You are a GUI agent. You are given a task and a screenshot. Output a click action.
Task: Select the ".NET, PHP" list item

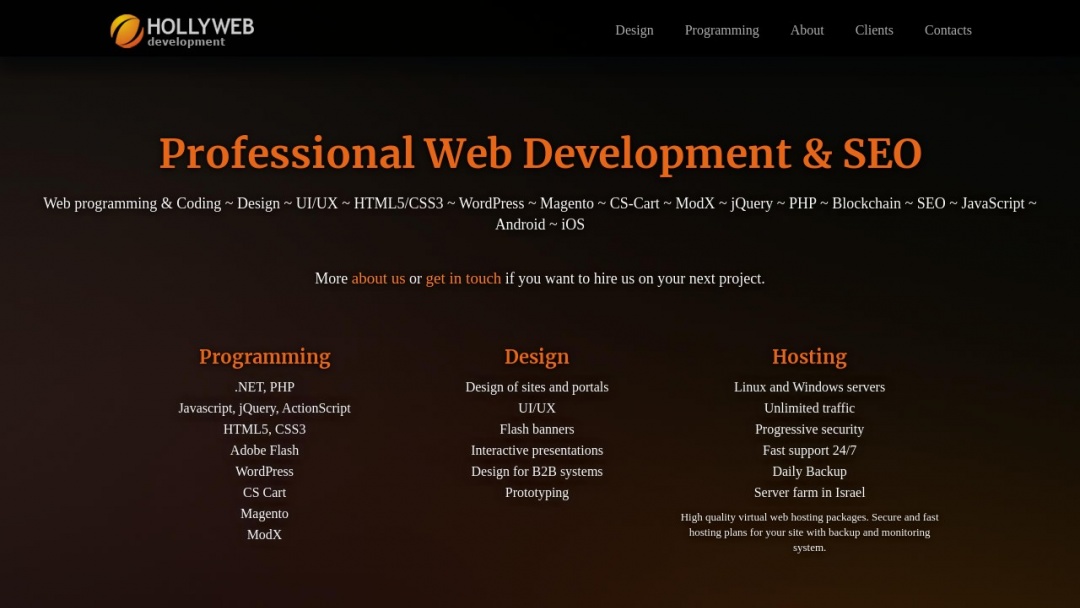(x=264, y=387)
